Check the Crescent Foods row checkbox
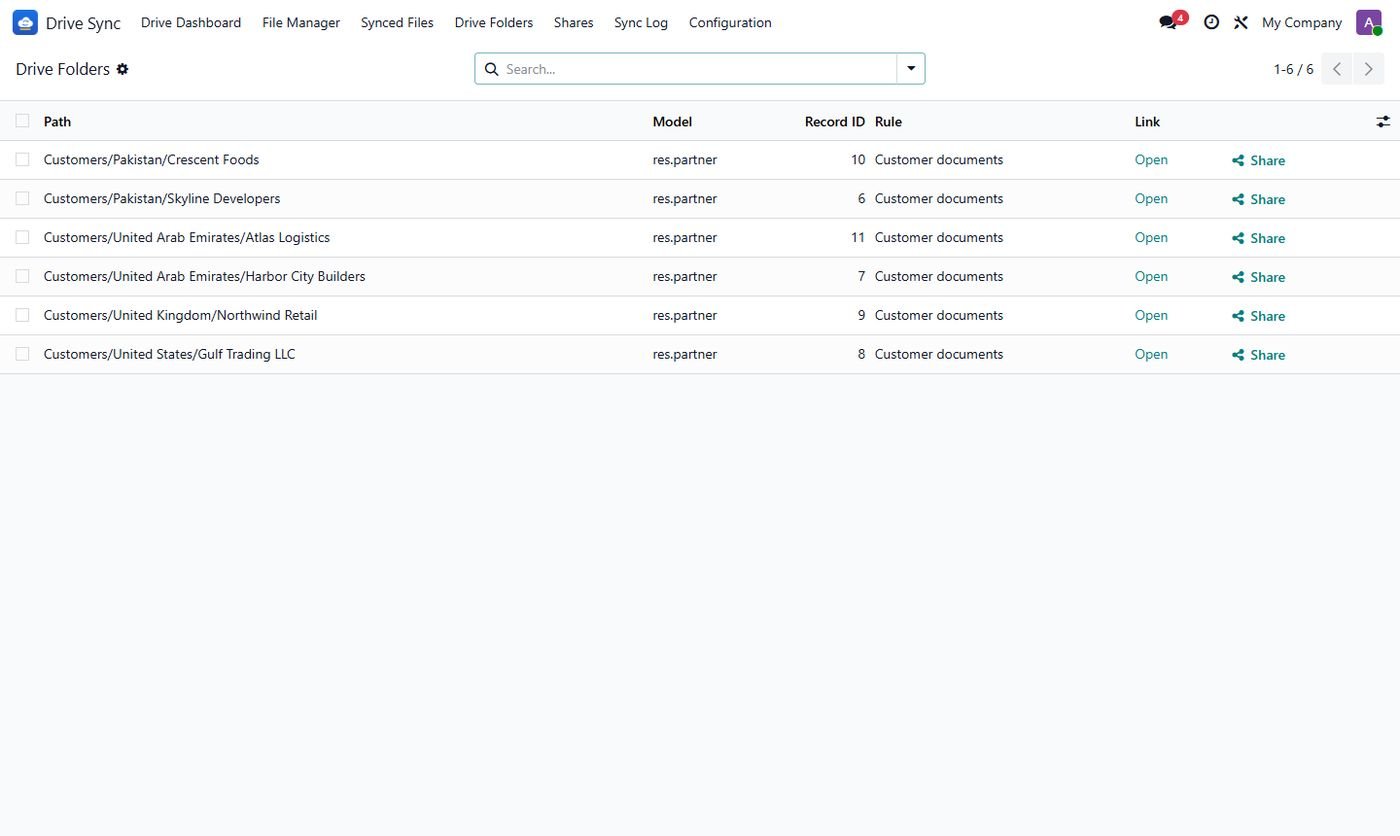1400x836 pixels. (22, 160)
